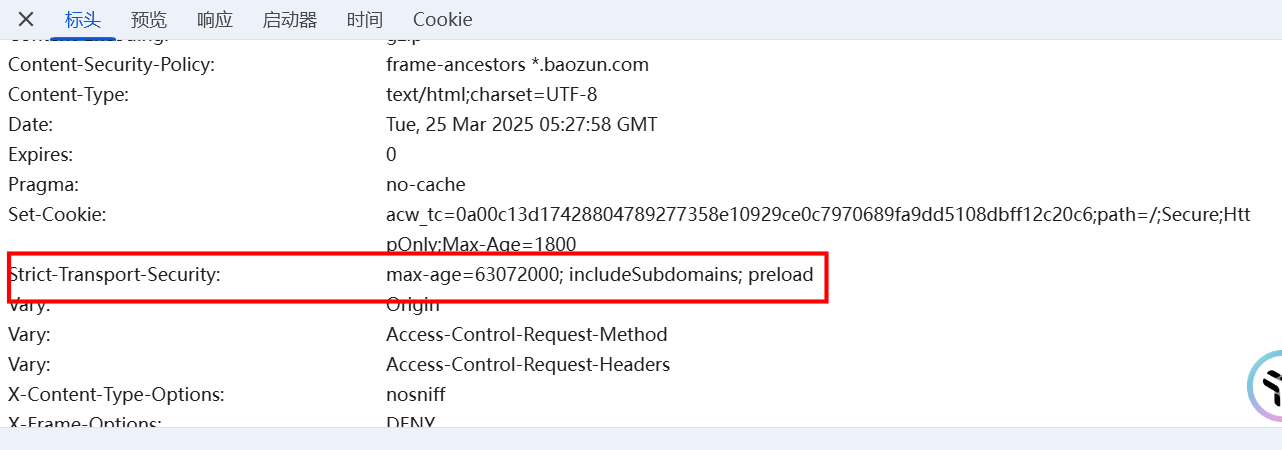Open the 时间 tab
1282x450 pixels.
tap(365, 19)
